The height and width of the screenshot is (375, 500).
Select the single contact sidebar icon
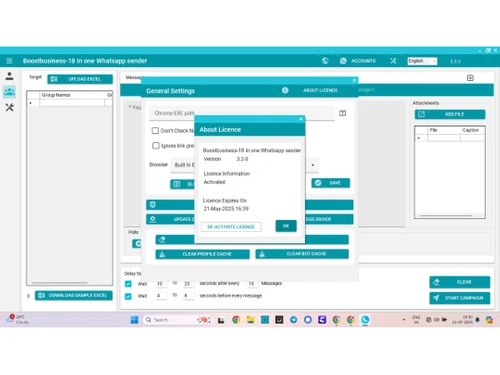[x=9, y=76]
